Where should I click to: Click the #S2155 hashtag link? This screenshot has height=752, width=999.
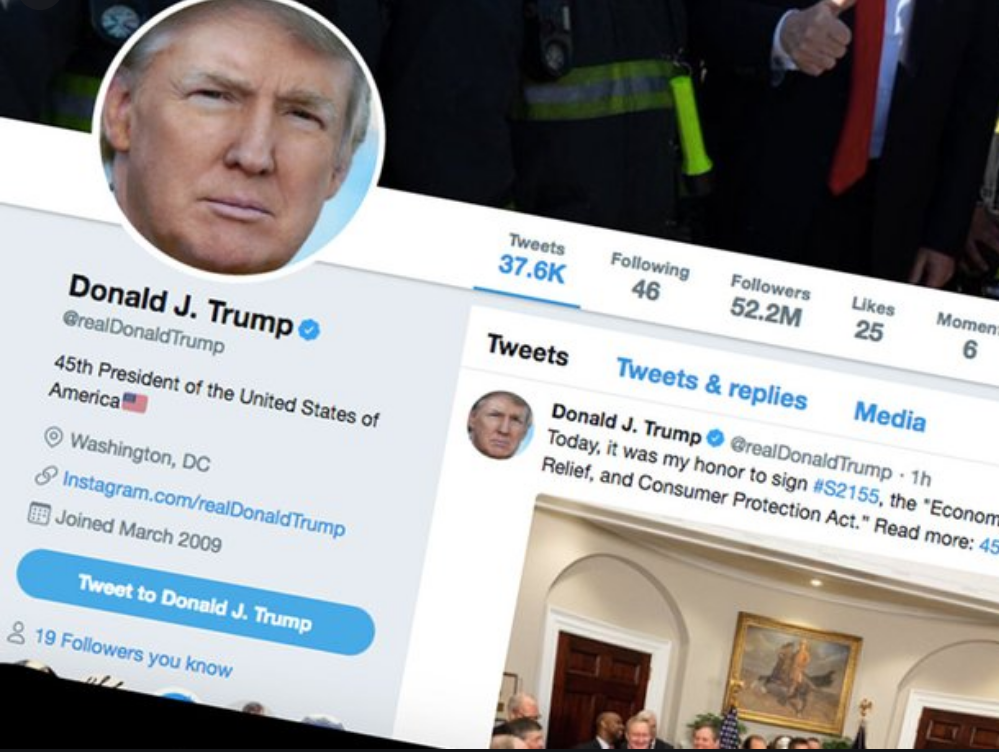coord(847,490)
